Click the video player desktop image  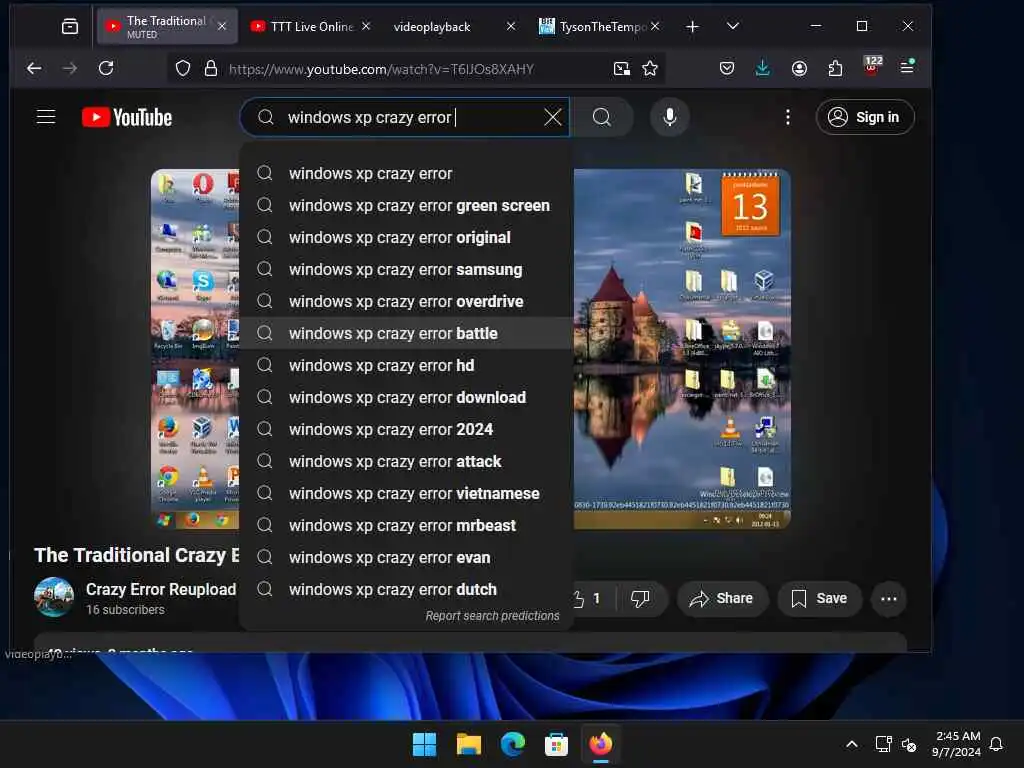click(682, 349)
